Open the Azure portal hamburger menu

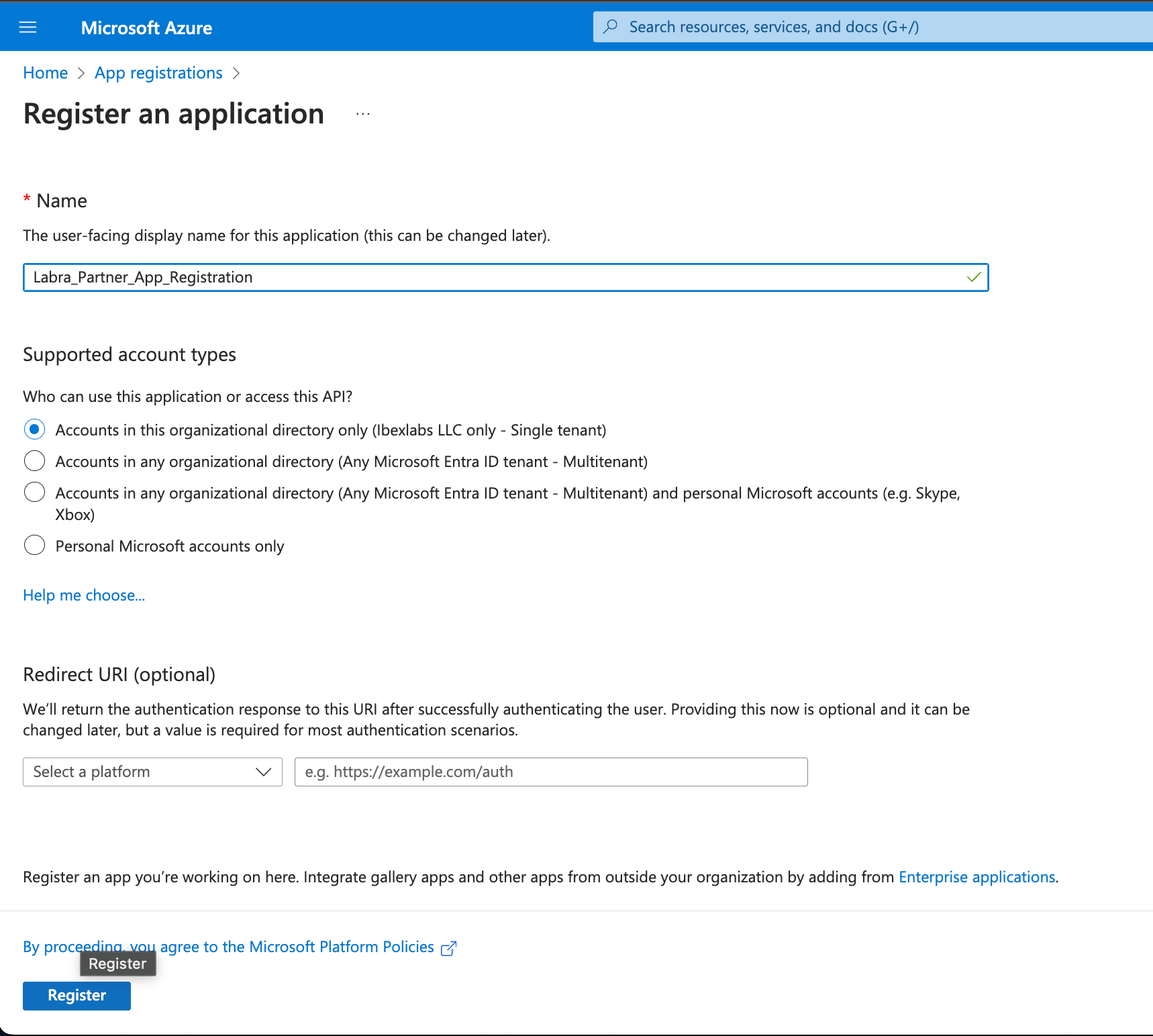click(28, 28)
